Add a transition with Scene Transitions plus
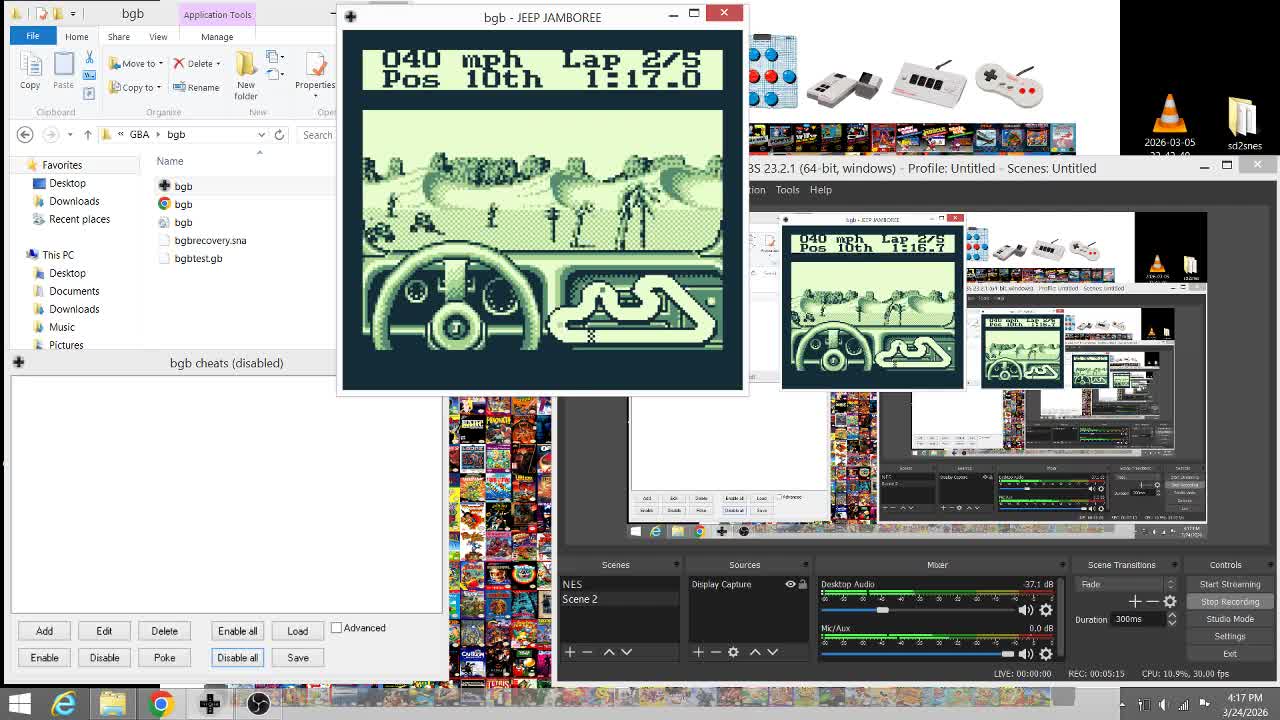The image size is (1280, 720). point(1135,601)
